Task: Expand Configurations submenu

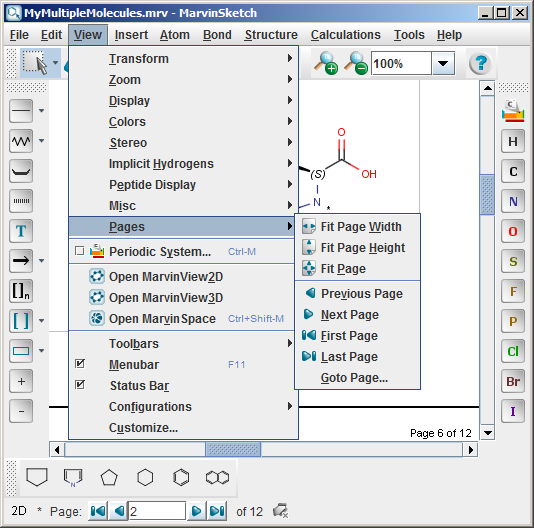Action: click(184, 406)
